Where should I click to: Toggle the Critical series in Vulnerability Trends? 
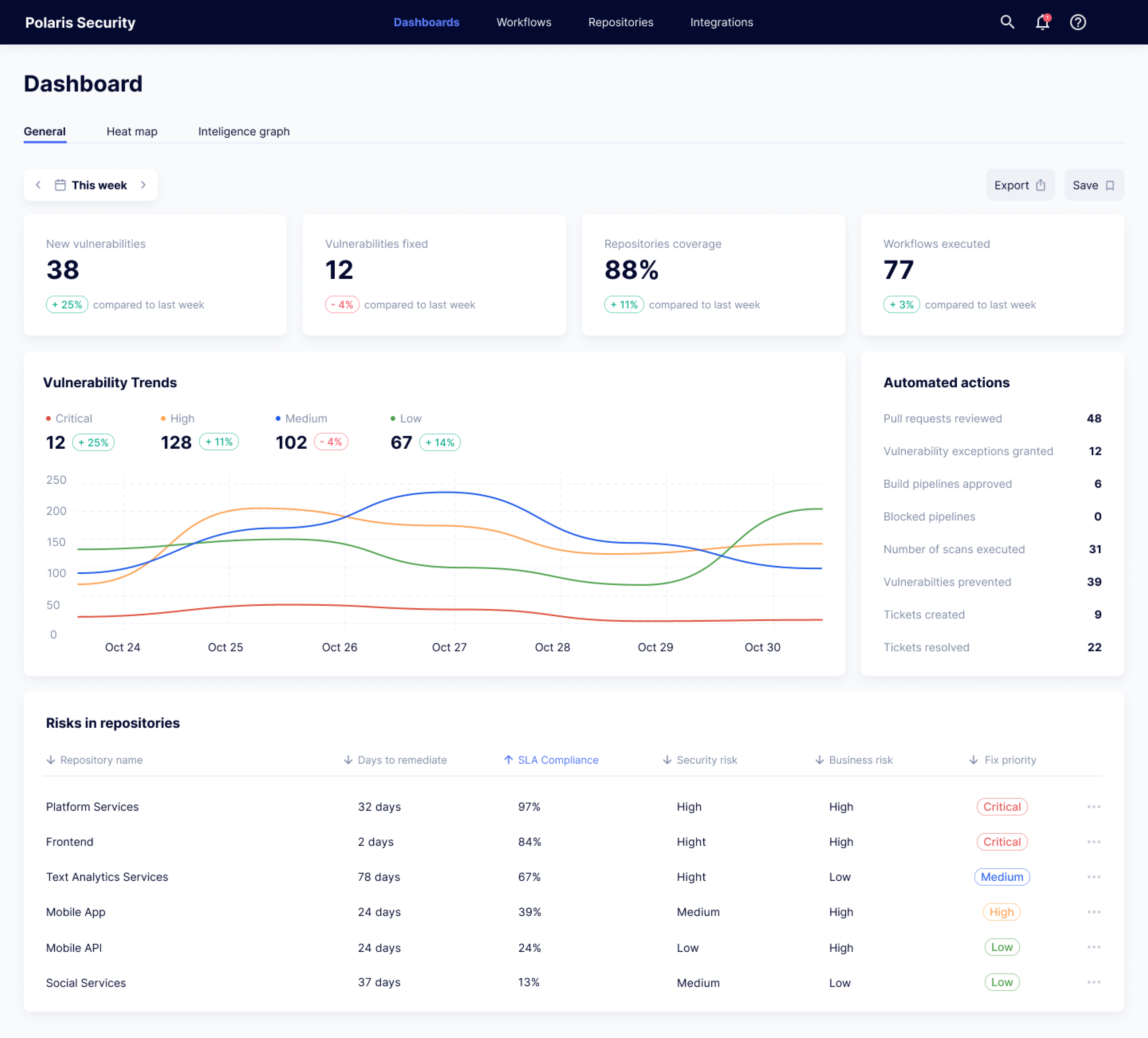pyautogui.click(x=68, y=418)
